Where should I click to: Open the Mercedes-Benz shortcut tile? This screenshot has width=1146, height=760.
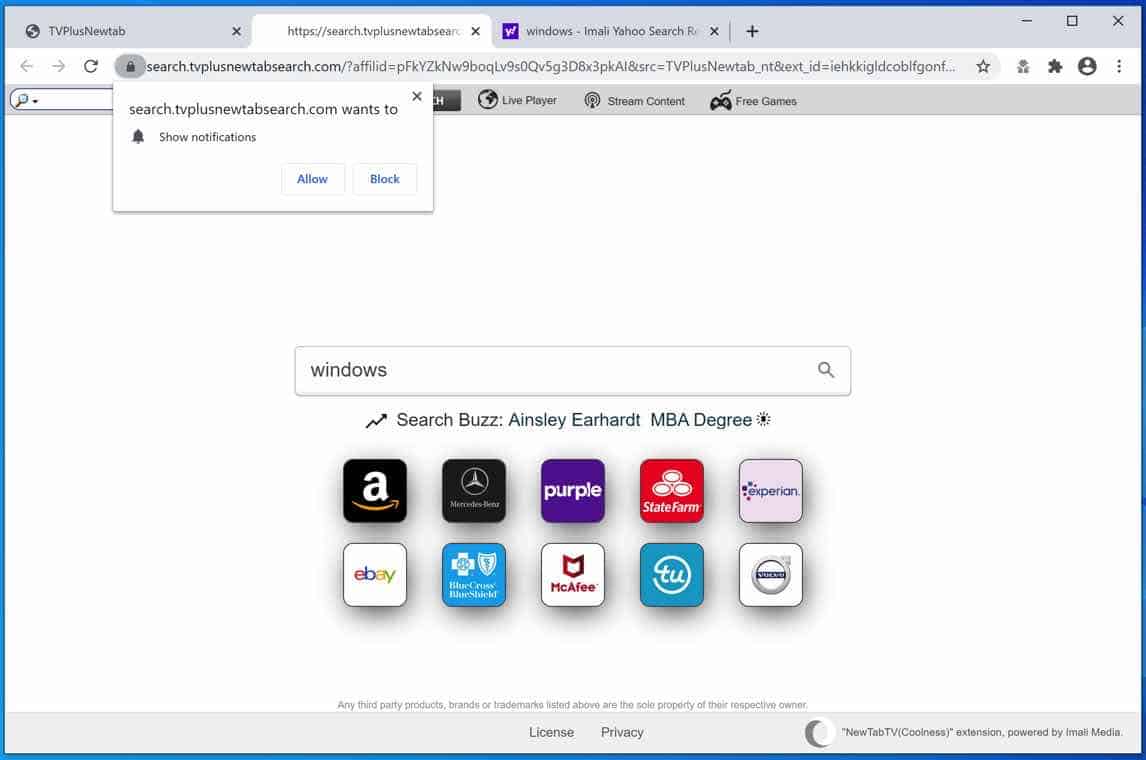coord(474,490)
